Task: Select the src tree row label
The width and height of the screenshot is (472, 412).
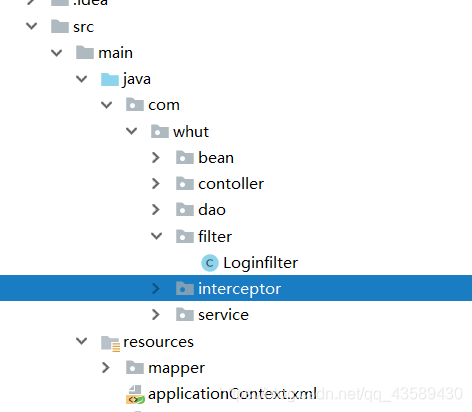Action: click(84, 27)
